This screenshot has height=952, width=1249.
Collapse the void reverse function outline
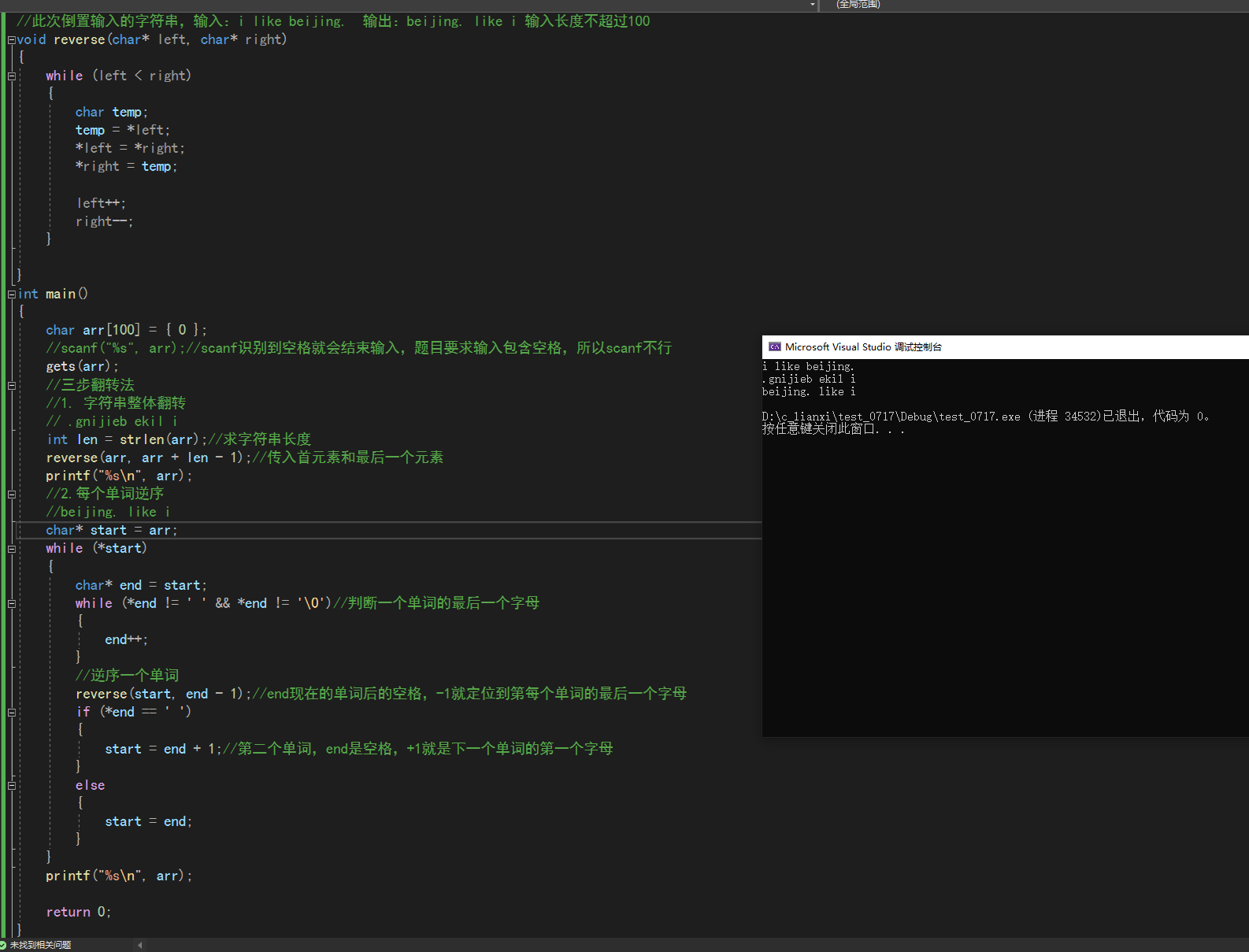click(11, 40)
